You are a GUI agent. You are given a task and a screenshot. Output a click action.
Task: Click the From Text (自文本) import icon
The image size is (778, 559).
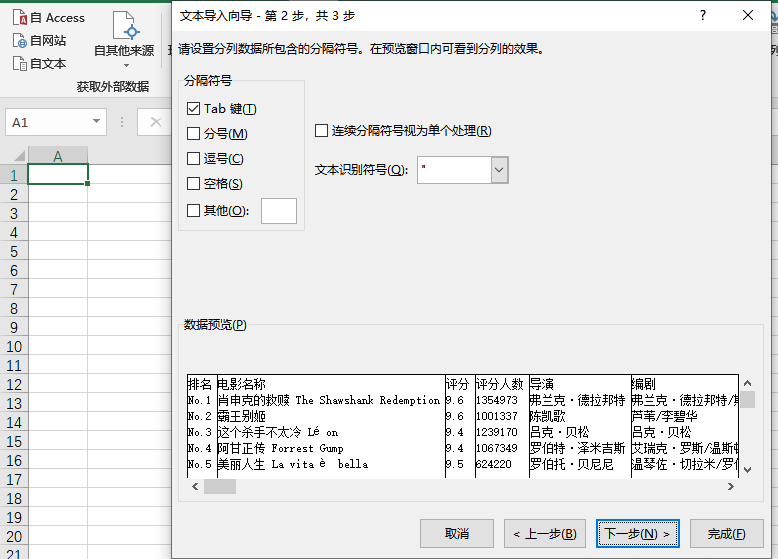click(x=20, y=63)
